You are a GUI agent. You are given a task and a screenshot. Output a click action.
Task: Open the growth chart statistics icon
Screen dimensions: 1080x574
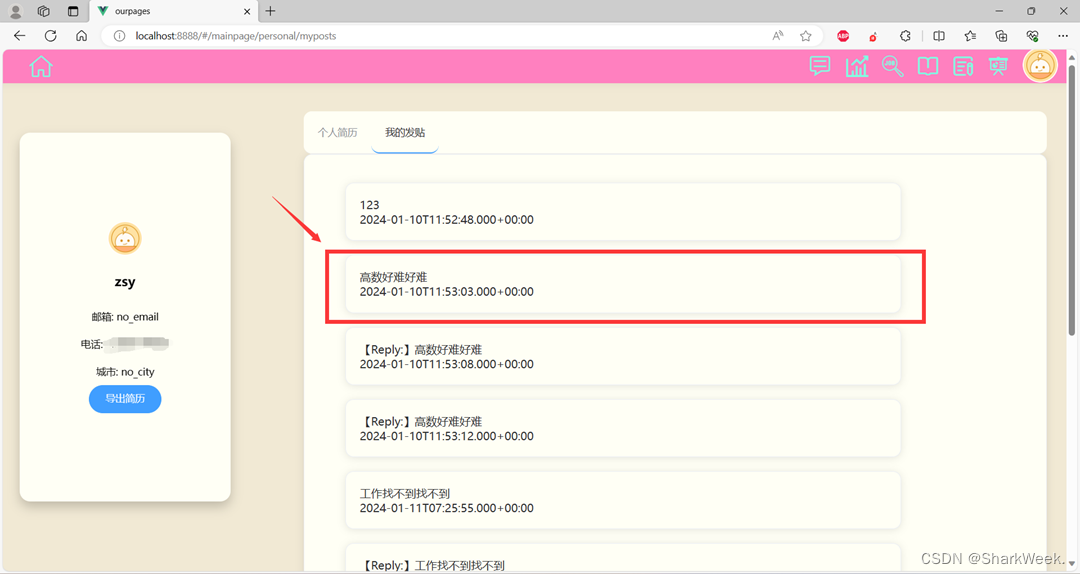click(x=857, y=66)
